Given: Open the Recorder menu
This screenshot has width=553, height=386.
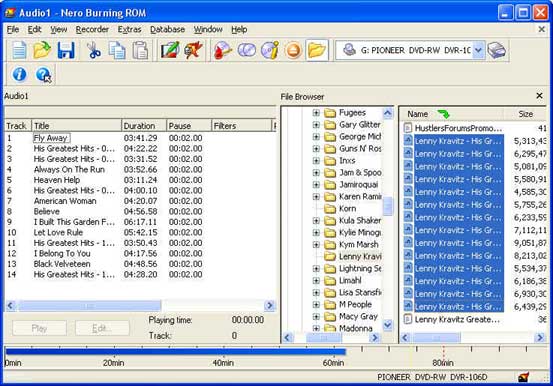Looking at the screenshot, I should tap(92, 30).
